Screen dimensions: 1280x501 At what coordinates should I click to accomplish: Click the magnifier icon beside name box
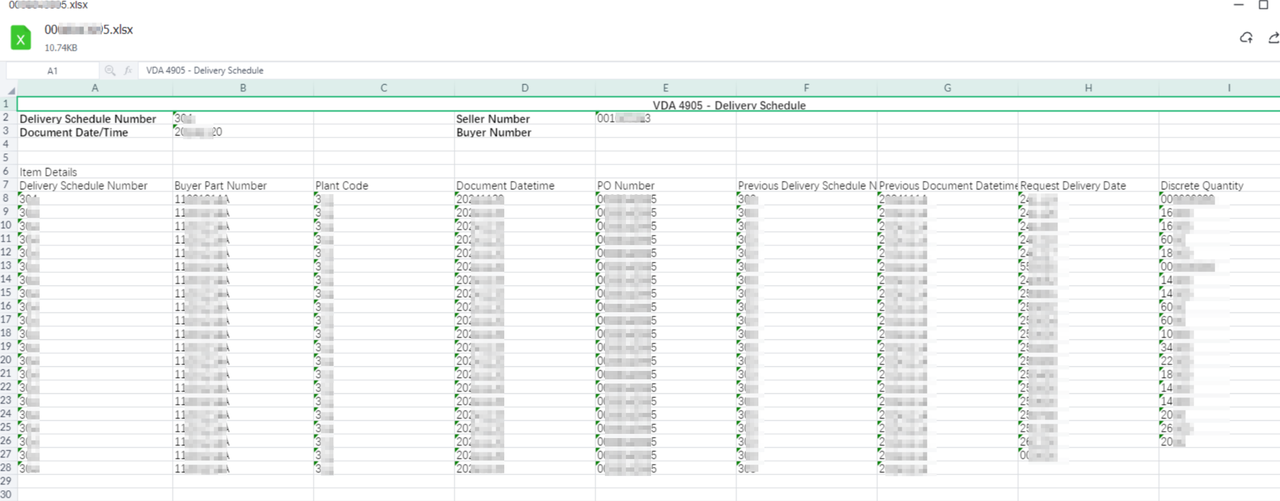click(110, 71)
